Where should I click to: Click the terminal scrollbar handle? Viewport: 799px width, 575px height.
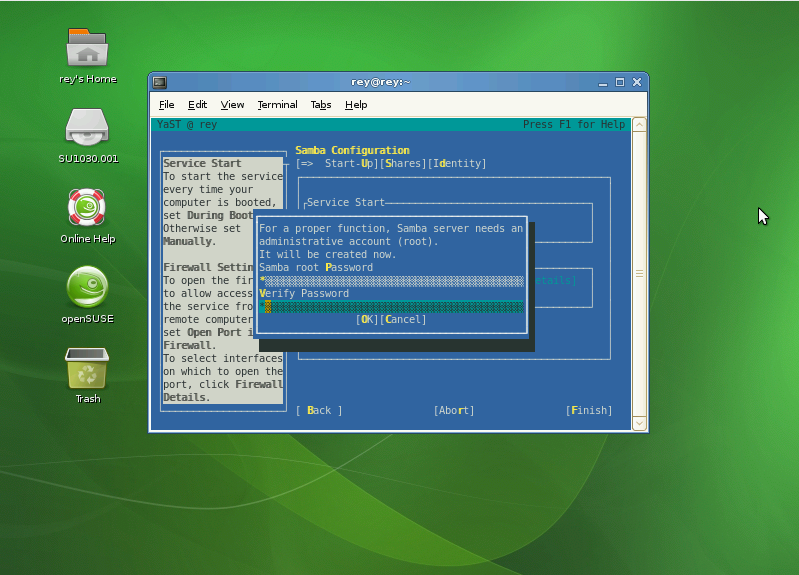[639, 274]
